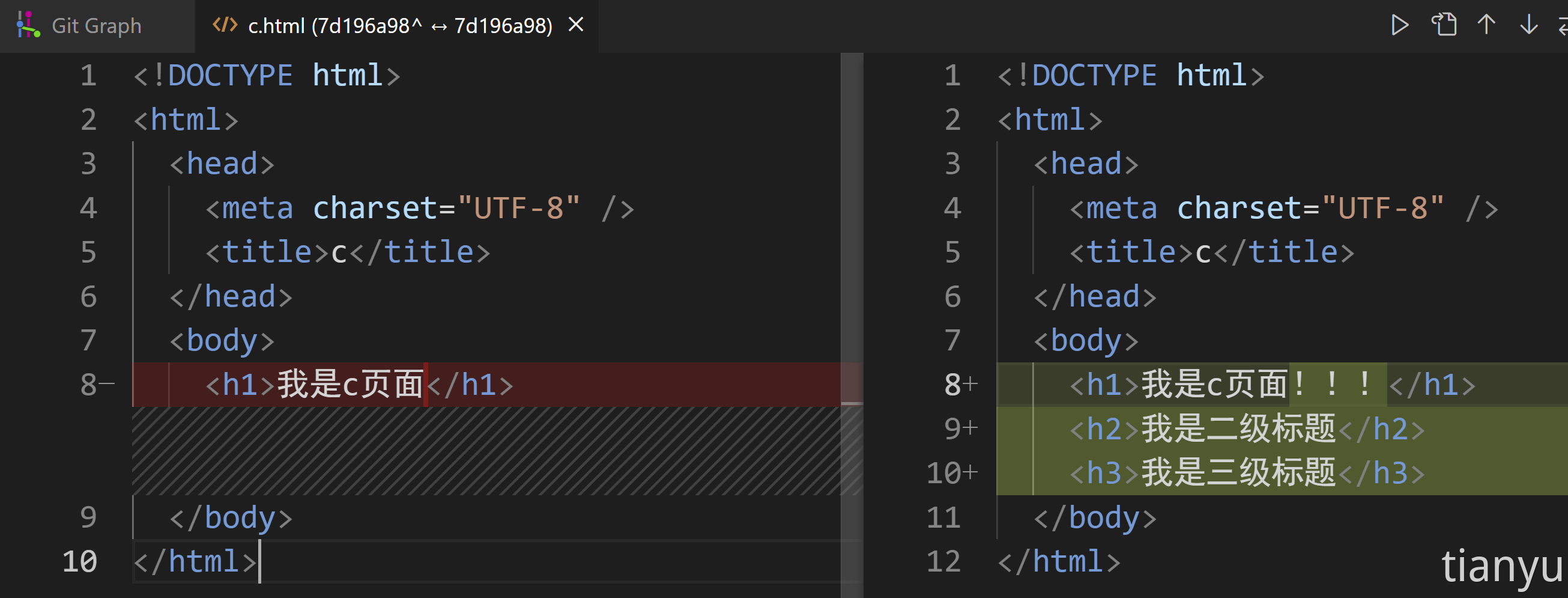Click the Run play icon in editor toolbar
1568x598 pixels.
(x=1400, y=25)
